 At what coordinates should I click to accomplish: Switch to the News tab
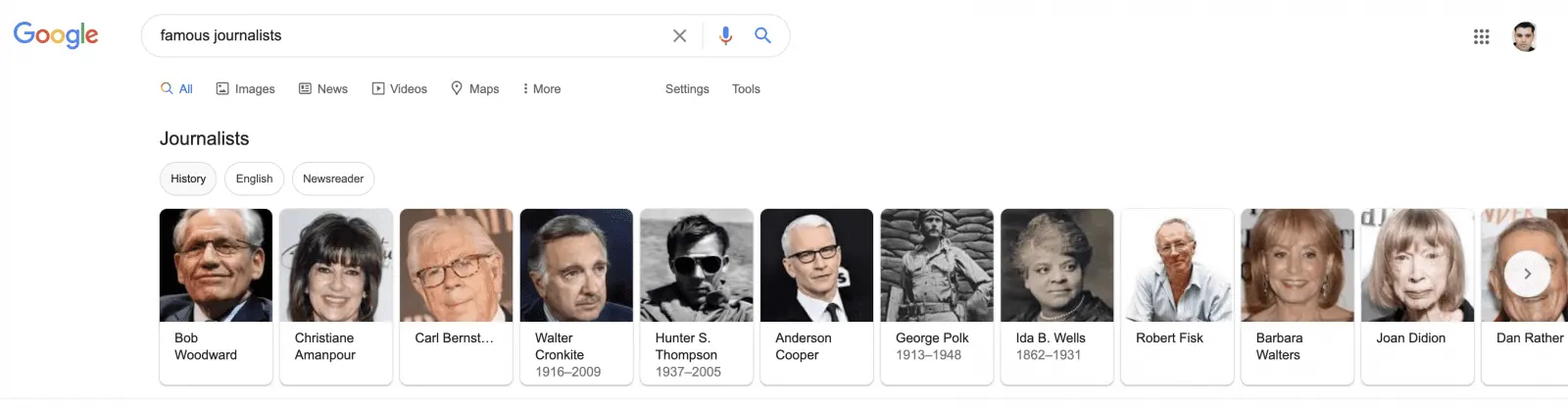[x=323, y=89]
